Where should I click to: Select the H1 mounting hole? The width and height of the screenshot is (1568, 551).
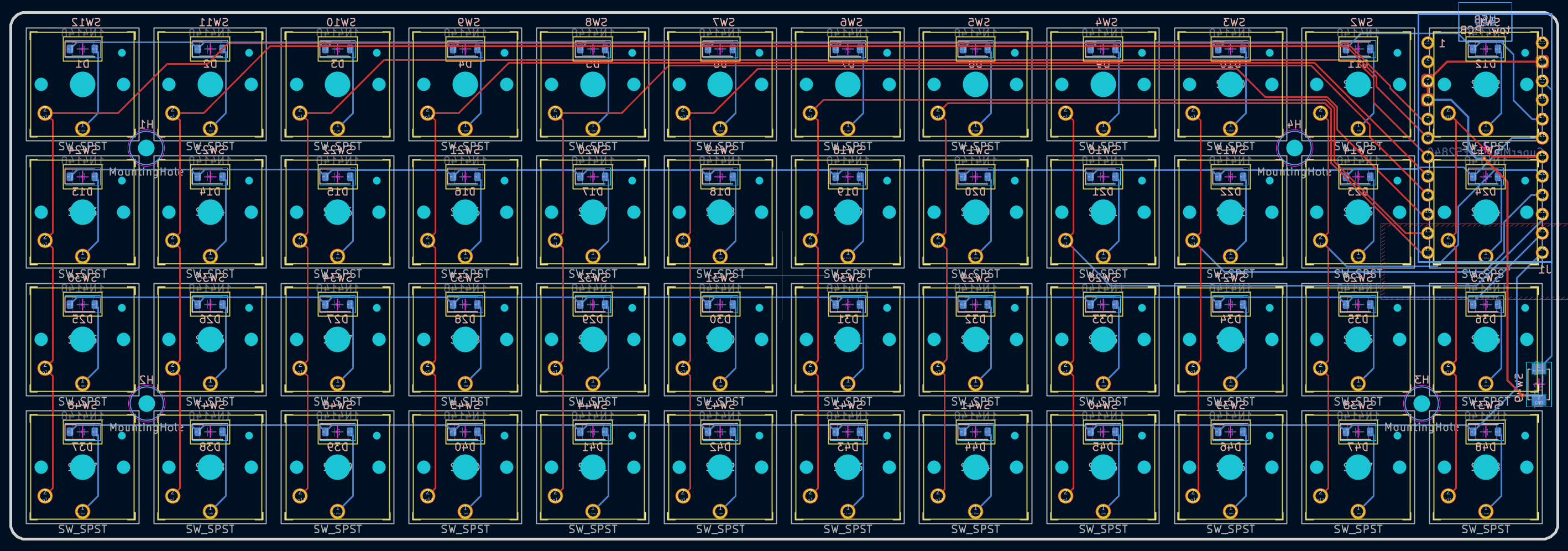[x=146, y=148]
